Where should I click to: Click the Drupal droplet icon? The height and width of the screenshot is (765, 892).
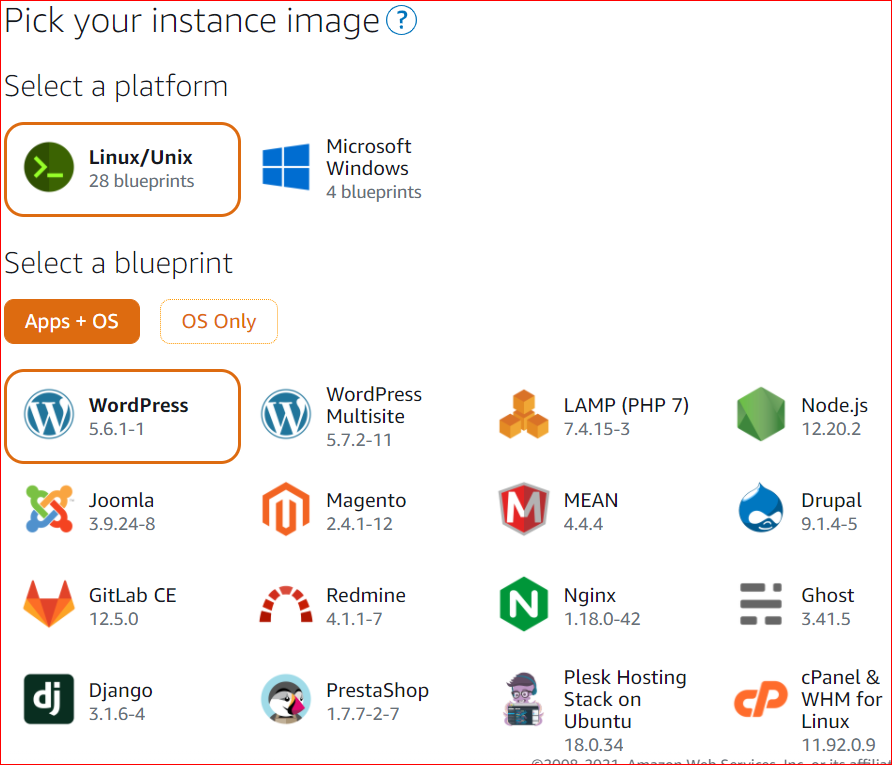click(761, 510)
